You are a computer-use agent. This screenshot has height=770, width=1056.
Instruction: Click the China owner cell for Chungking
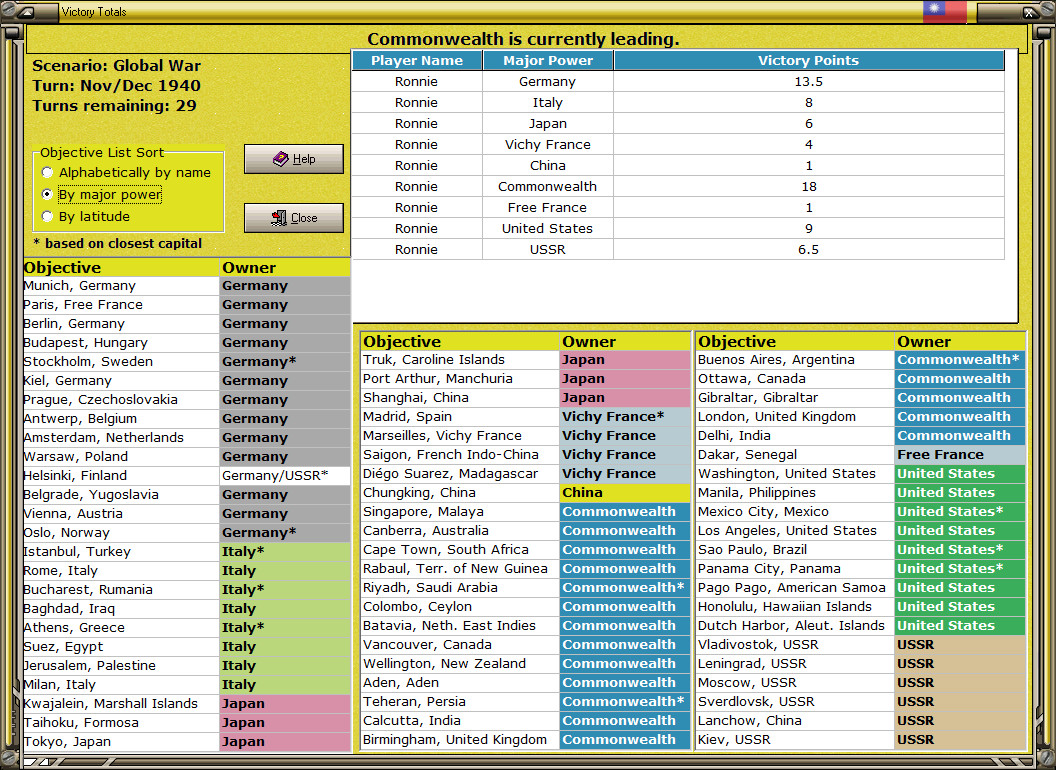625,492
